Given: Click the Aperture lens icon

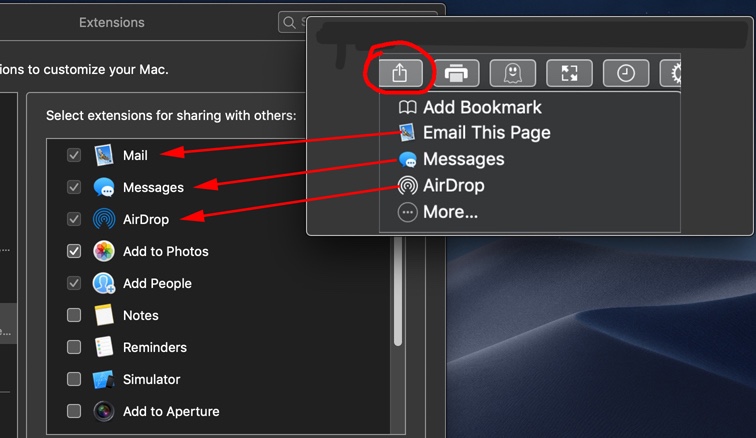Looking at the screenshot, I should pos(104,411).
